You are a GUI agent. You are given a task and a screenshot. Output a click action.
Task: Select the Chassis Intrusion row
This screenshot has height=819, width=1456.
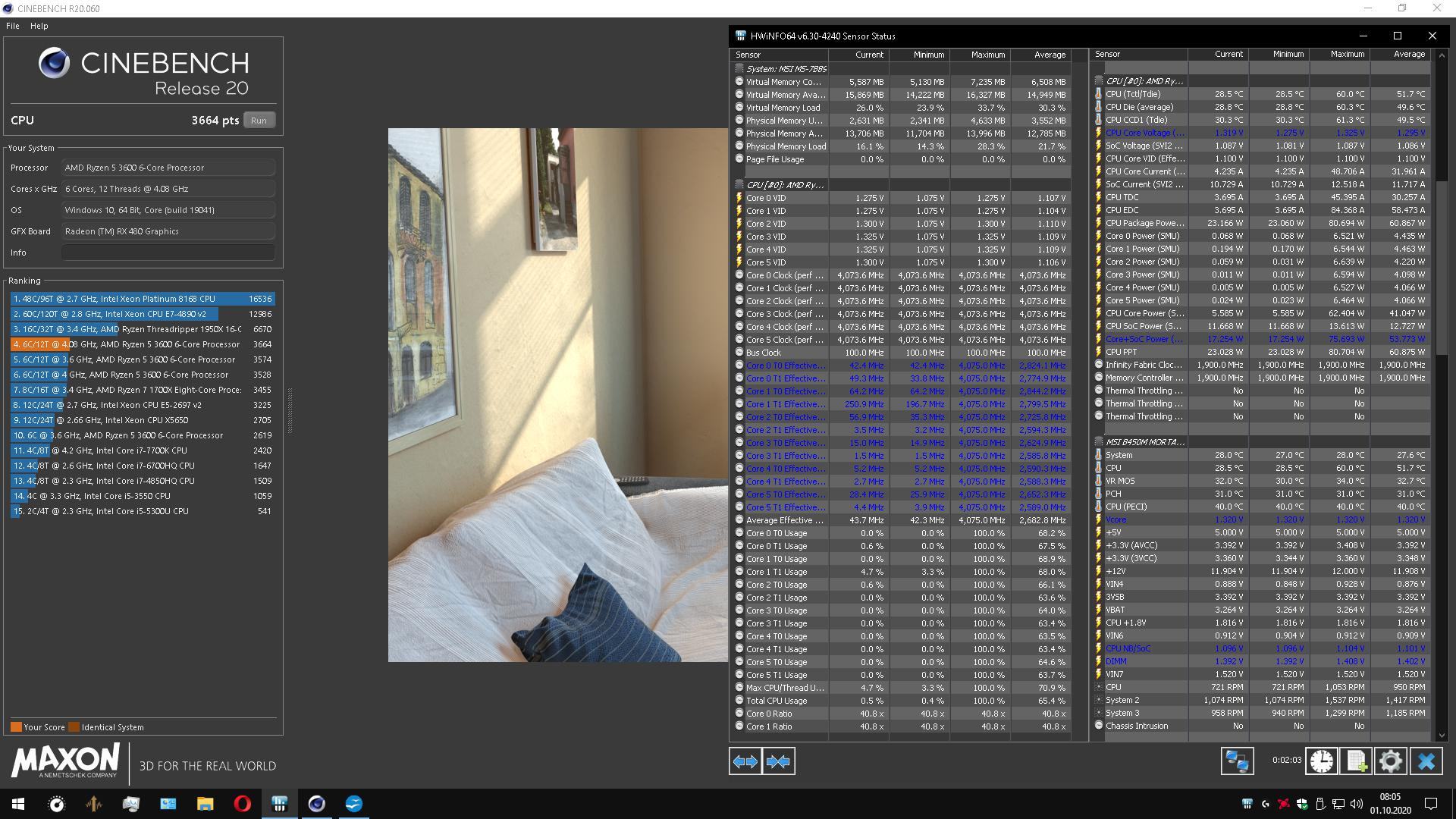pos(1261,726)
